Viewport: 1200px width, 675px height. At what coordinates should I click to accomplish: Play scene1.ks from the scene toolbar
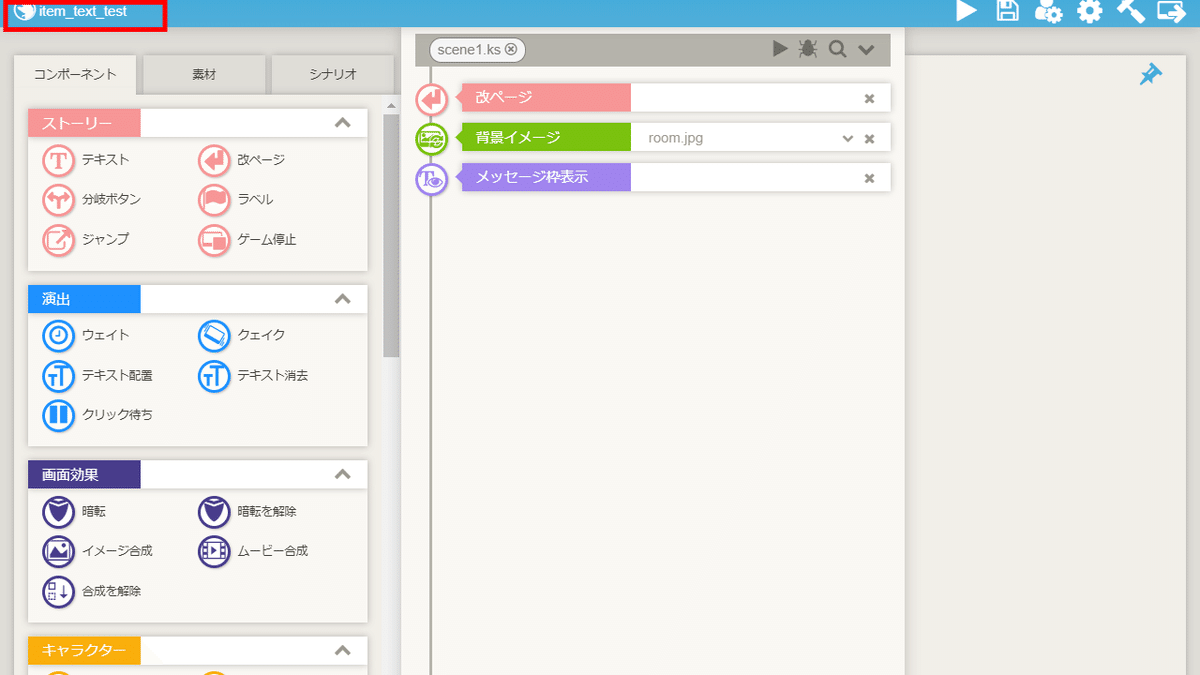click(780, 49)
